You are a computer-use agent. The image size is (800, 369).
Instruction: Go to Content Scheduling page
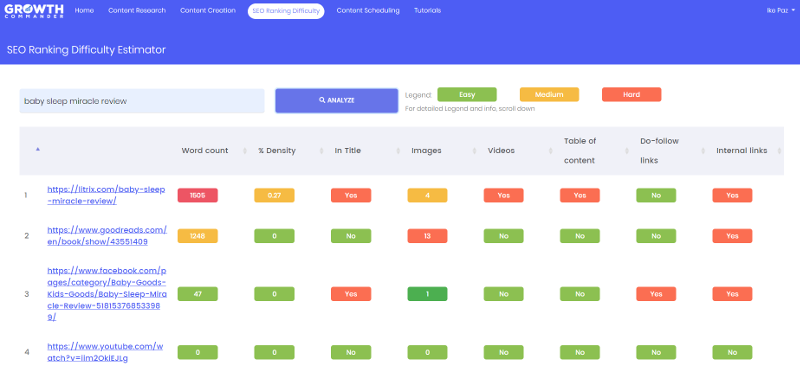click(x=368, y=11)
